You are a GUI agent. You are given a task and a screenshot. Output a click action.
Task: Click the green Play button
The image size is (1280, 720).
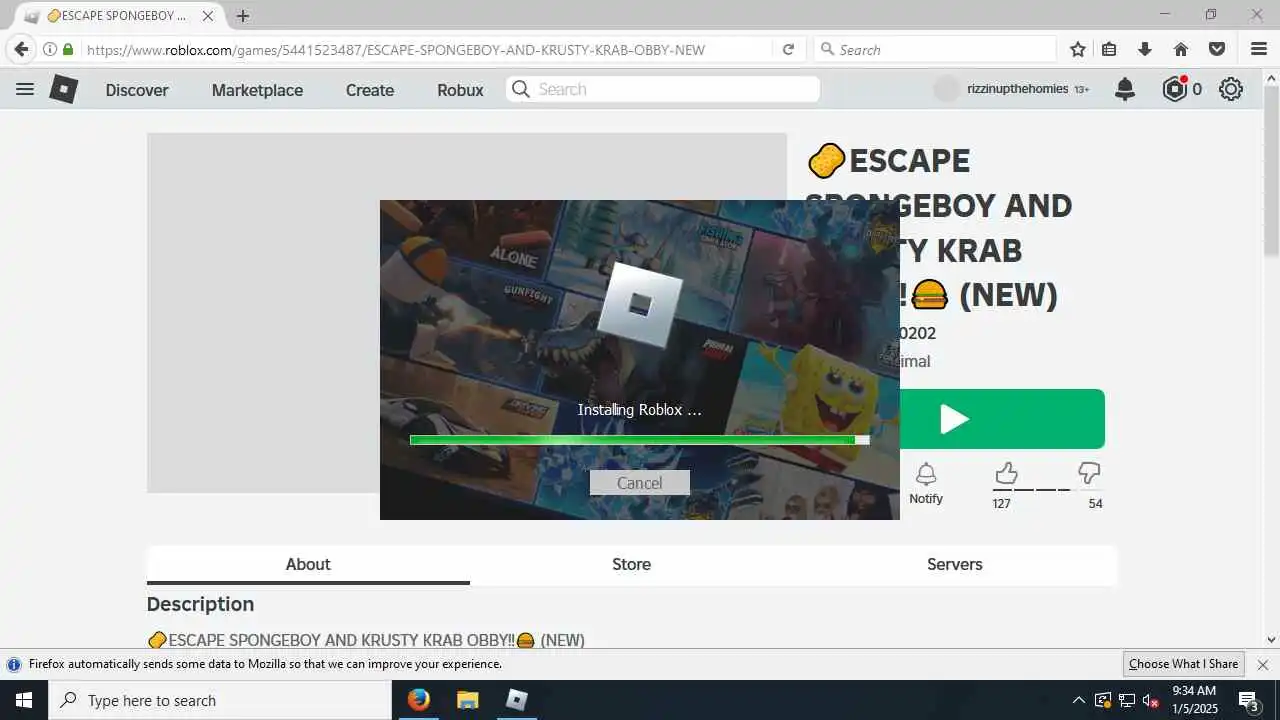pos(1002,419)
